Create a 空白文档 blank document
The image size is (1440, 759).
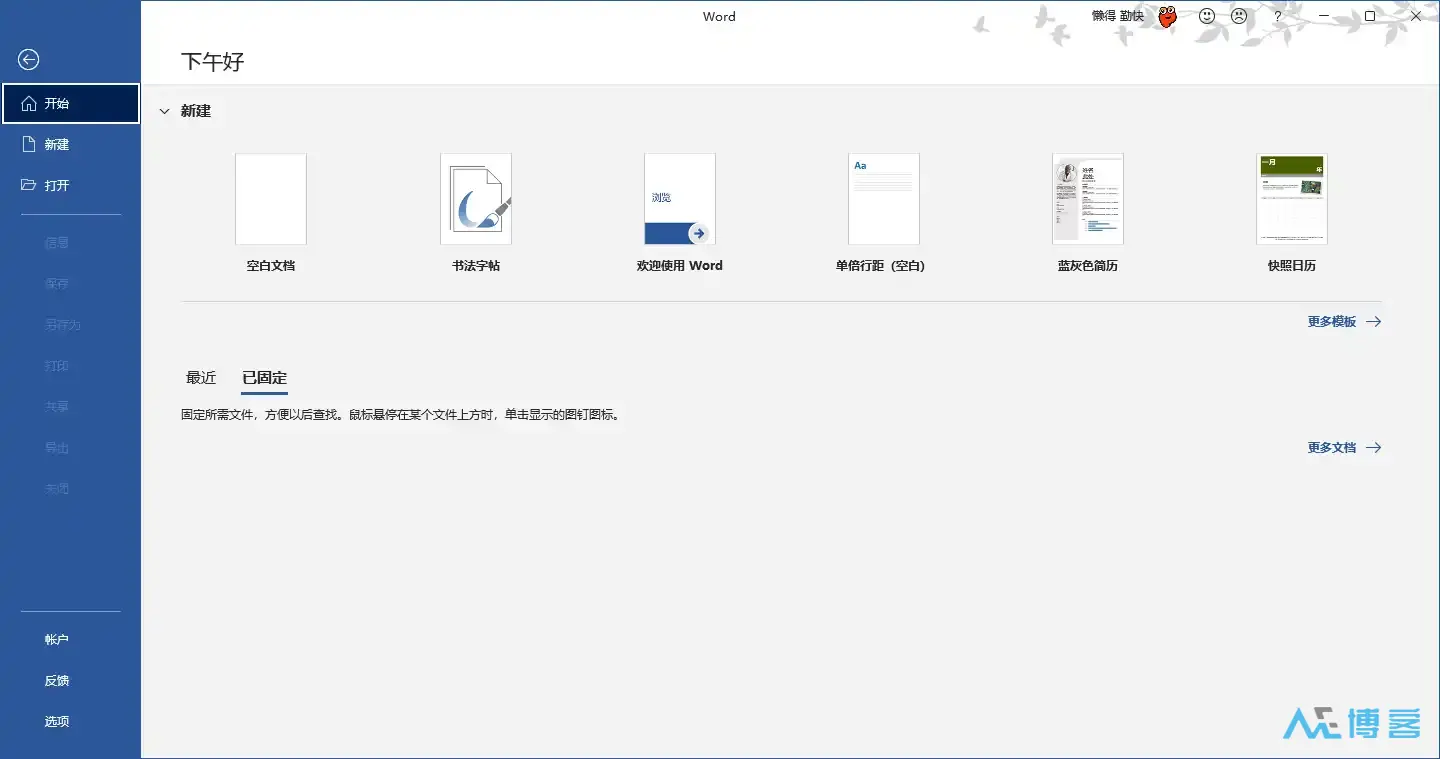270,199
